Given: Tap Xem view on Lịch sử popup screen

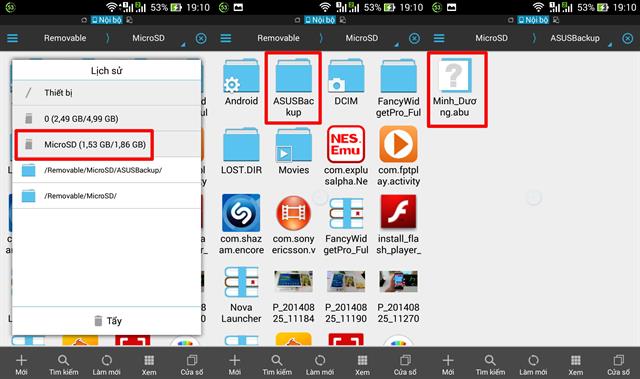Looking at the screenshot, I should coord(149,364).
